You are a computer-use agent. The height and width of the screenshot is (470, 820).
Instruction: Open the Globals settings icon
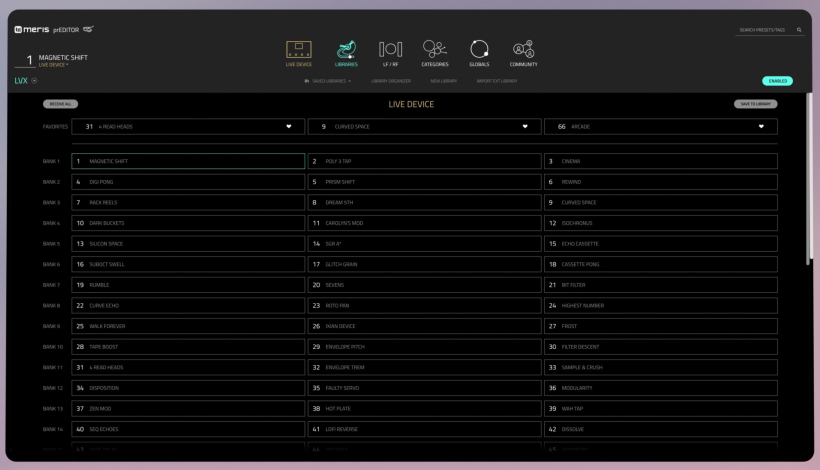point(479,49)
